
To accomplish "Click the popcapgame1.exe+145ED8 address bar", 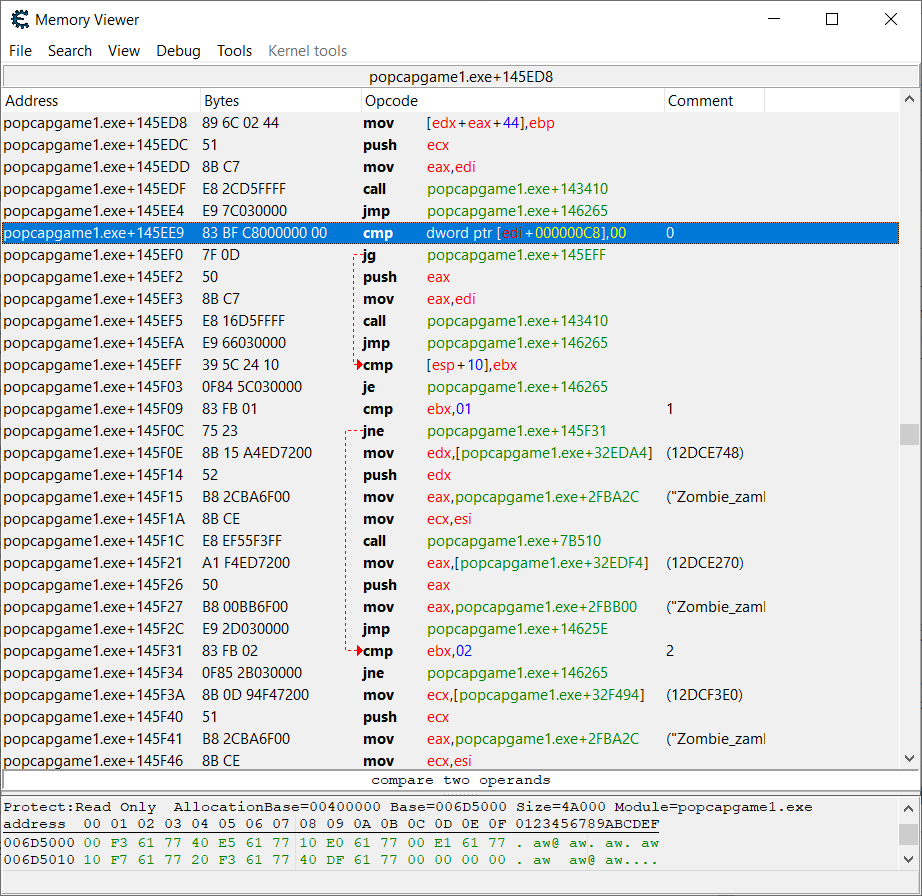I will [461, 77].
